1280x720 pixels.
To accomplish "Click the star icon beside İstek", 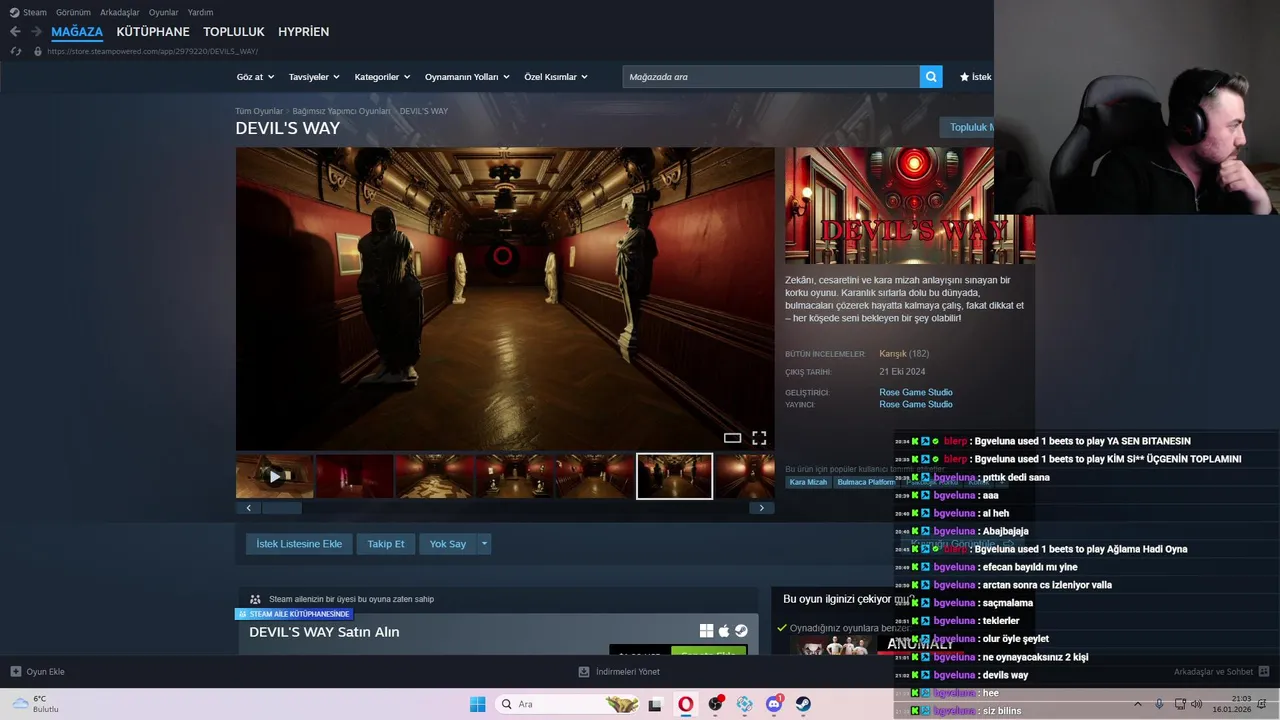I will (965, 77).
